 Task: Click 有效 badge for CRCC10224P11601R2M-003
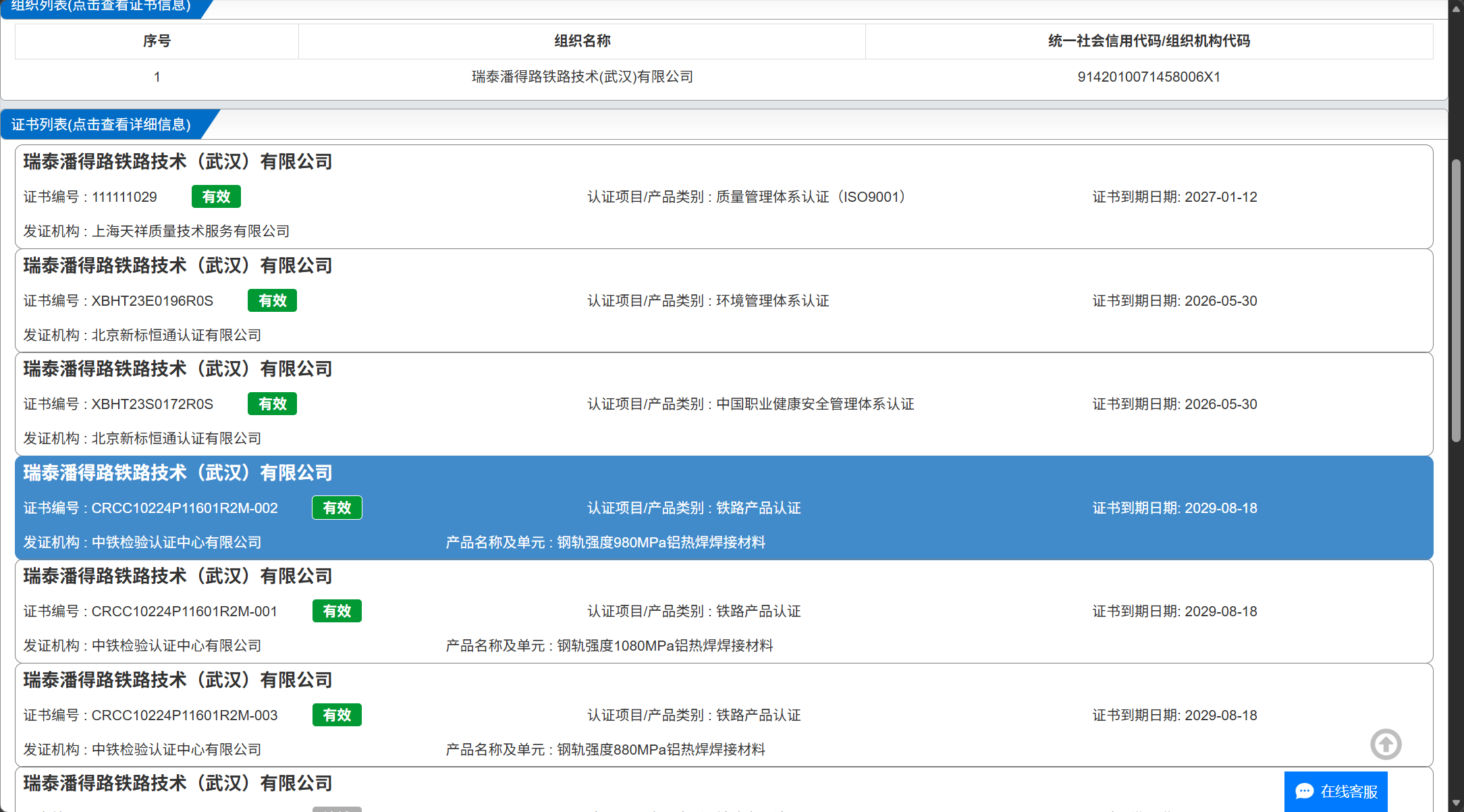[337, 715]
